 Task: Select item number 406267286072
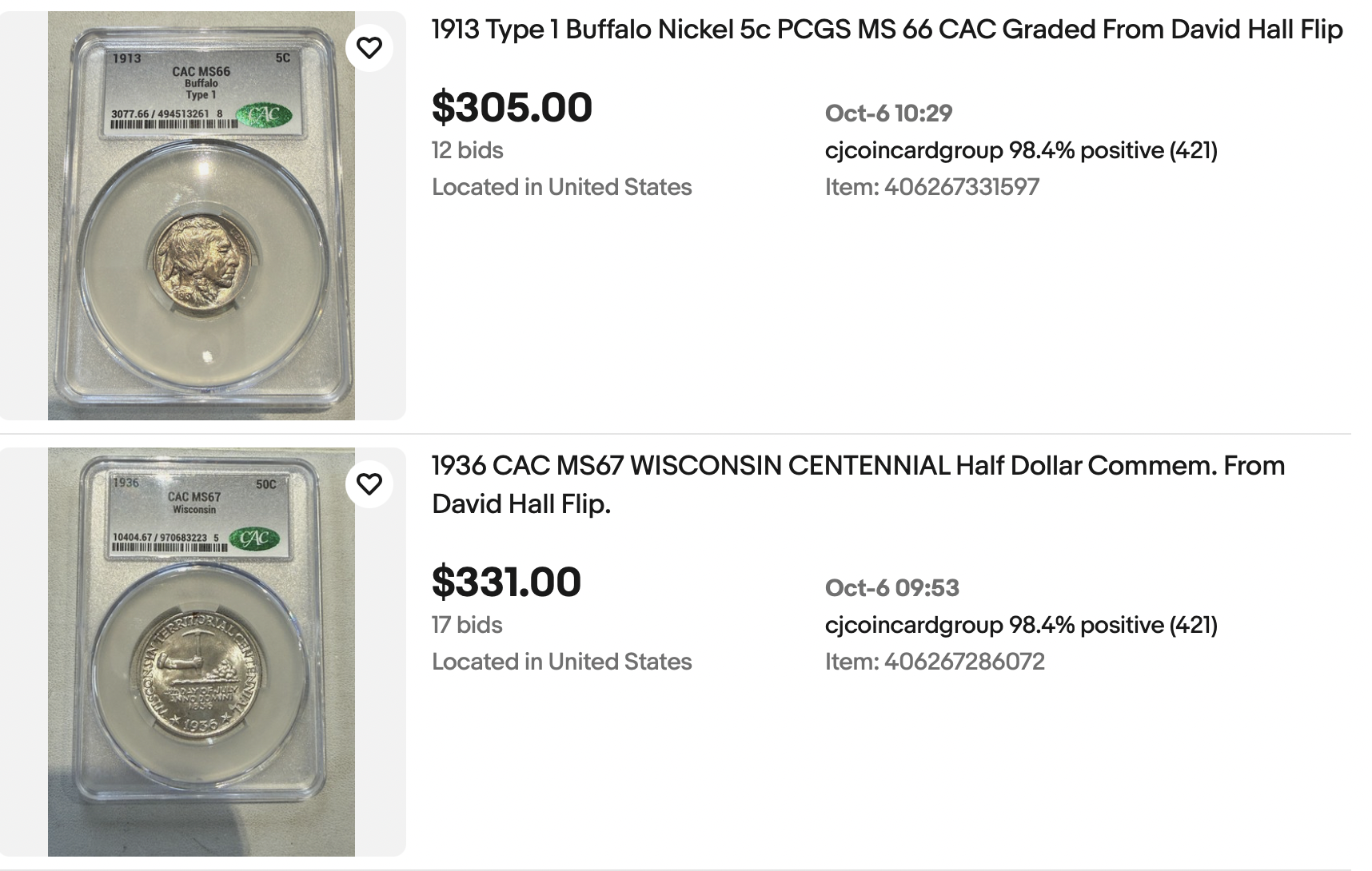point(963,662)
